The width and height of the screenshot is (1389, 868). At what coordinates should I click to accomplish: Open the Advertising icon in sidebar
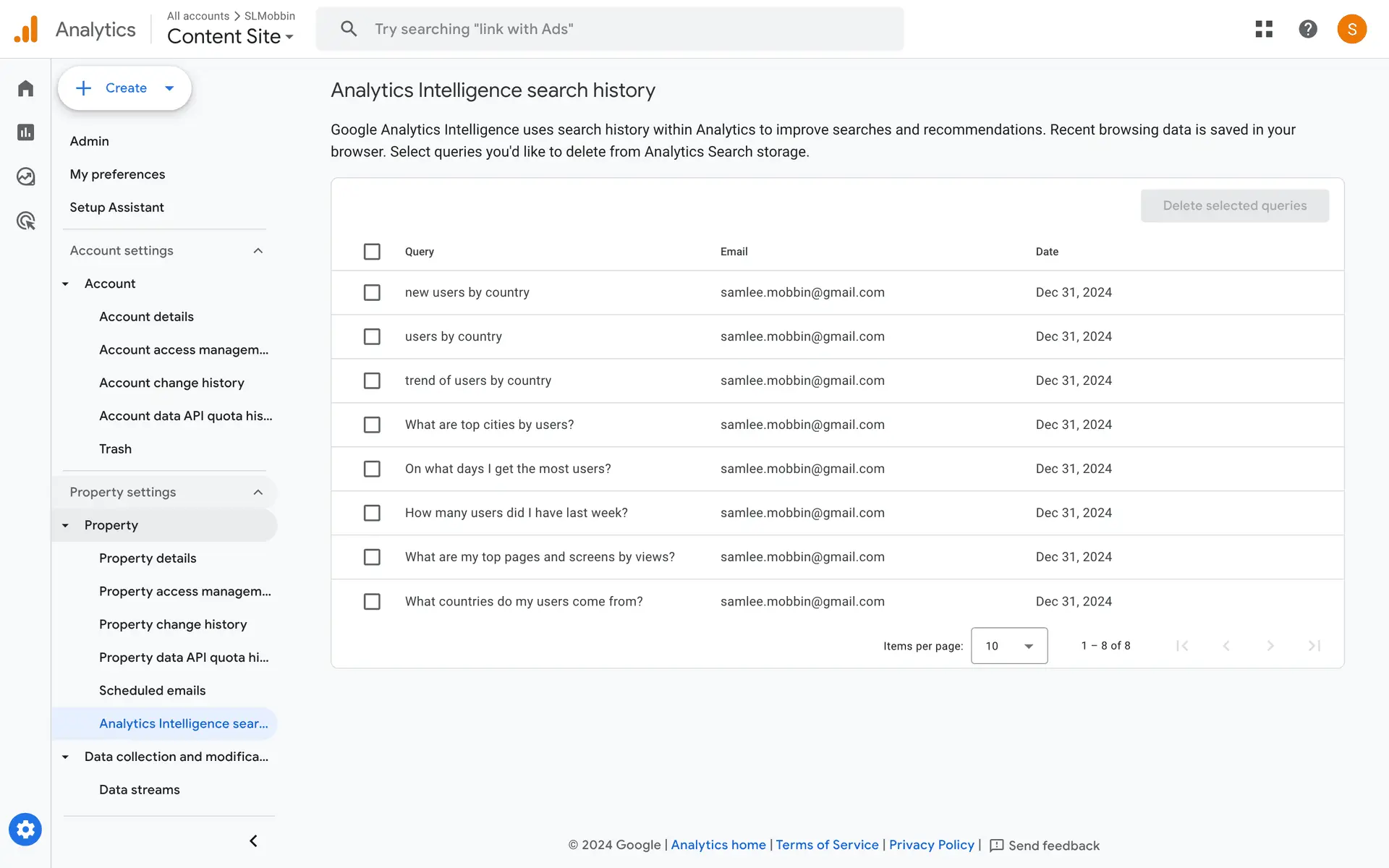(x=25, y=221)
